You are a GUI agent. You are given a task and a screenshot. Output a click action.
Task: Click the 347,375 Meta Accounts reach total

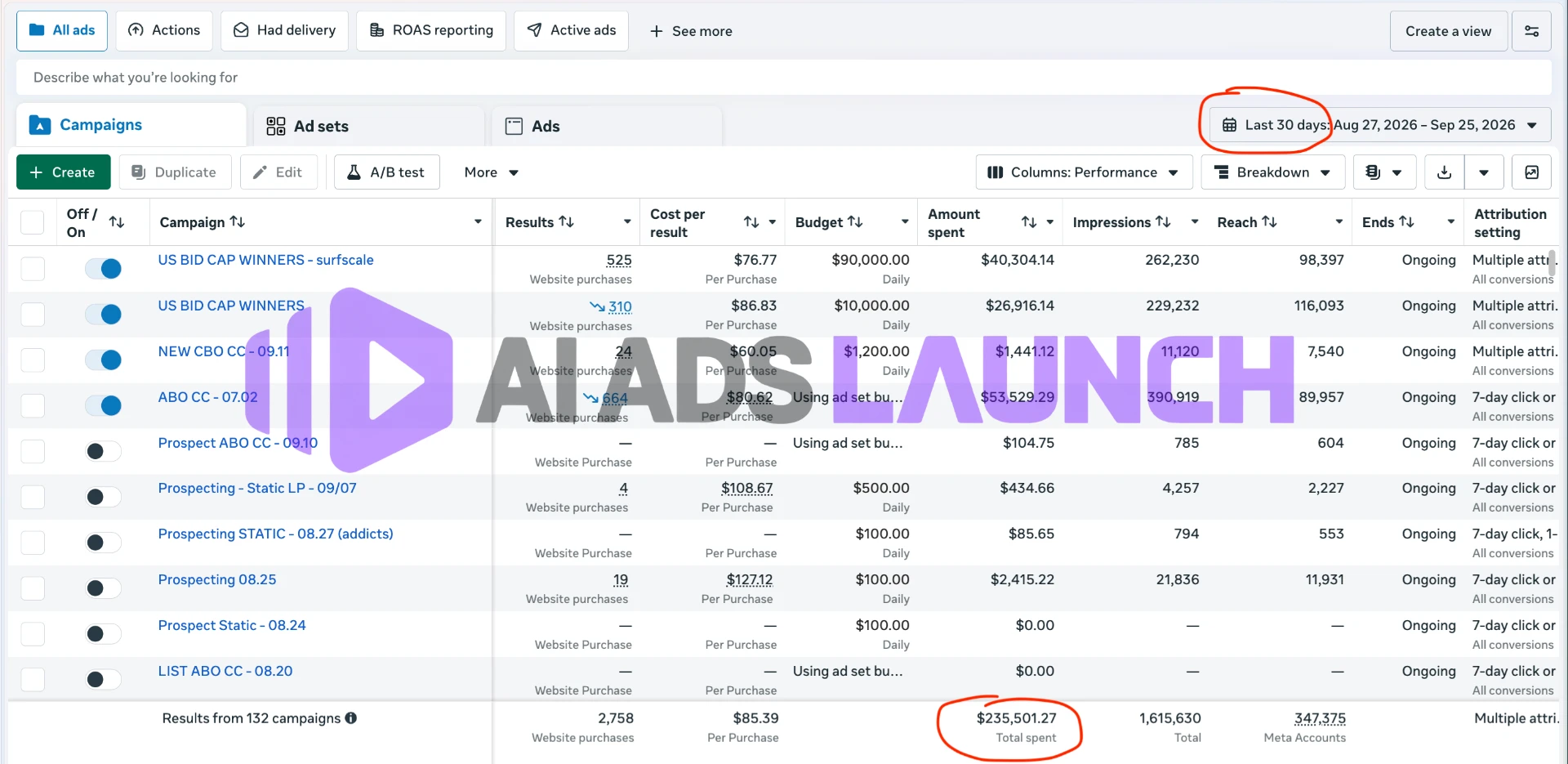[x=1320, y=719]
